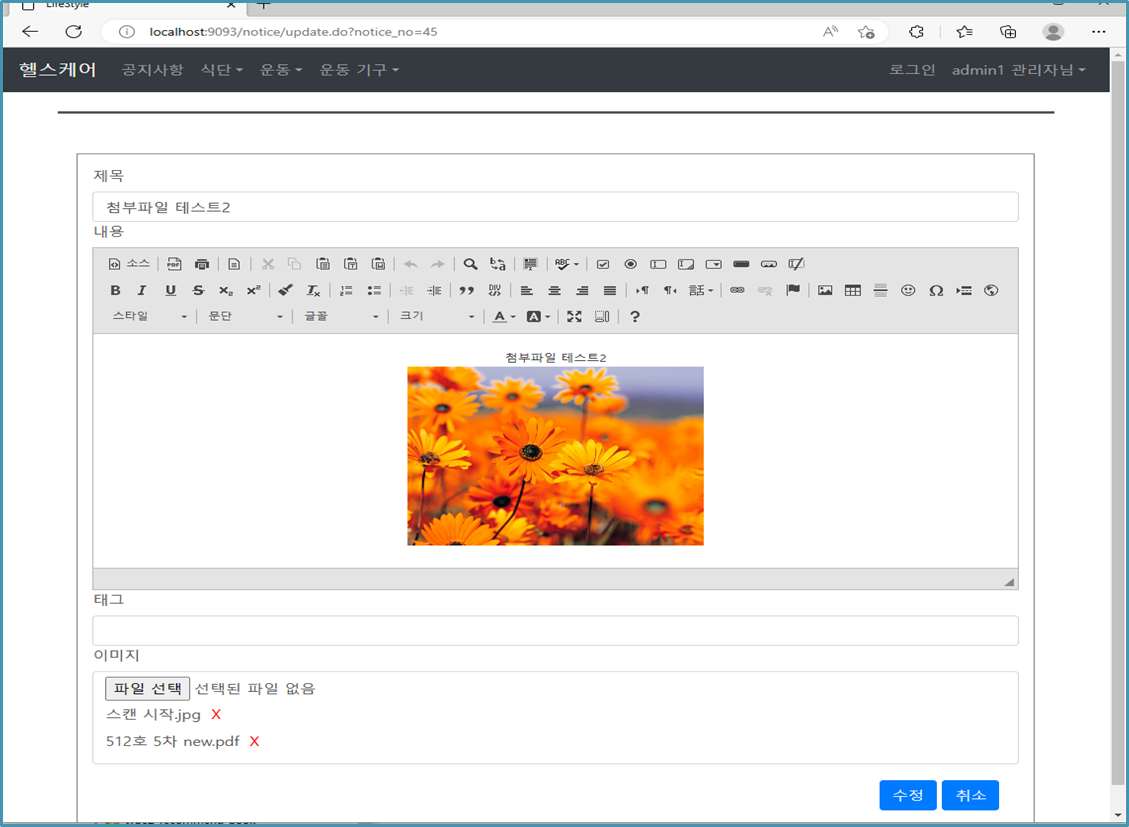The image size is (1129, 827).
Task: Open the 공지사항 menu item
Action: [153, 70]
